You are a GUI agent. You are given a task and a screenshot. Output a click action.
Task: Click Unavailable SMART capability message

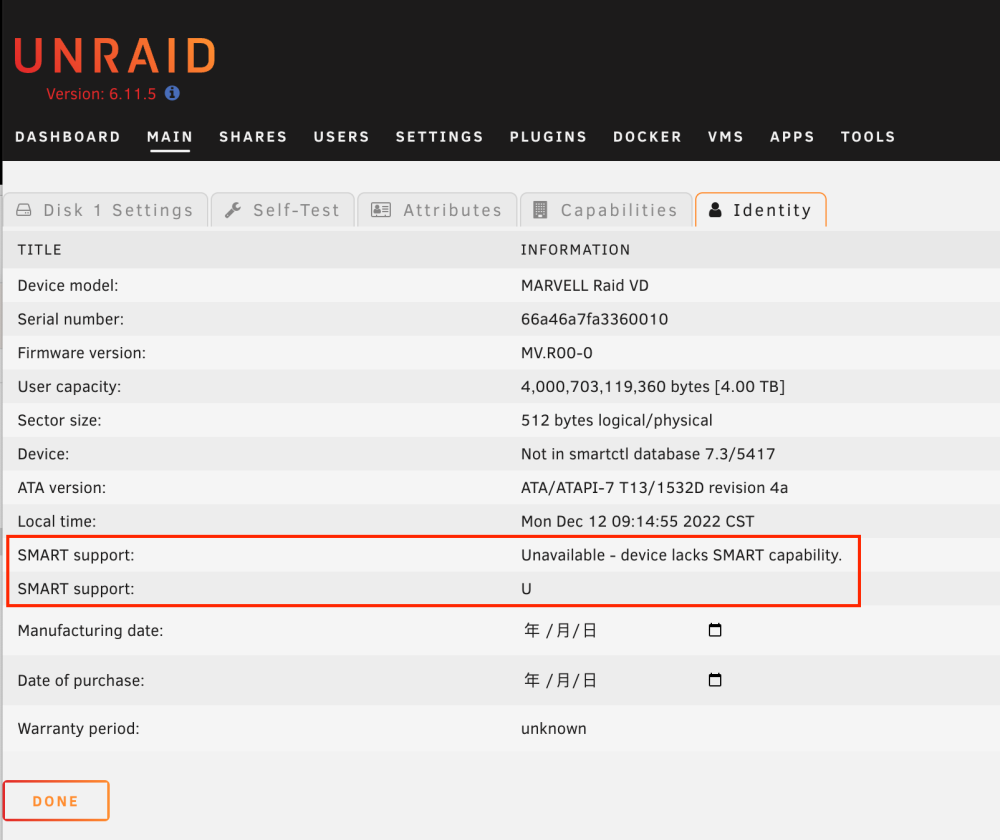coord(681,555)
